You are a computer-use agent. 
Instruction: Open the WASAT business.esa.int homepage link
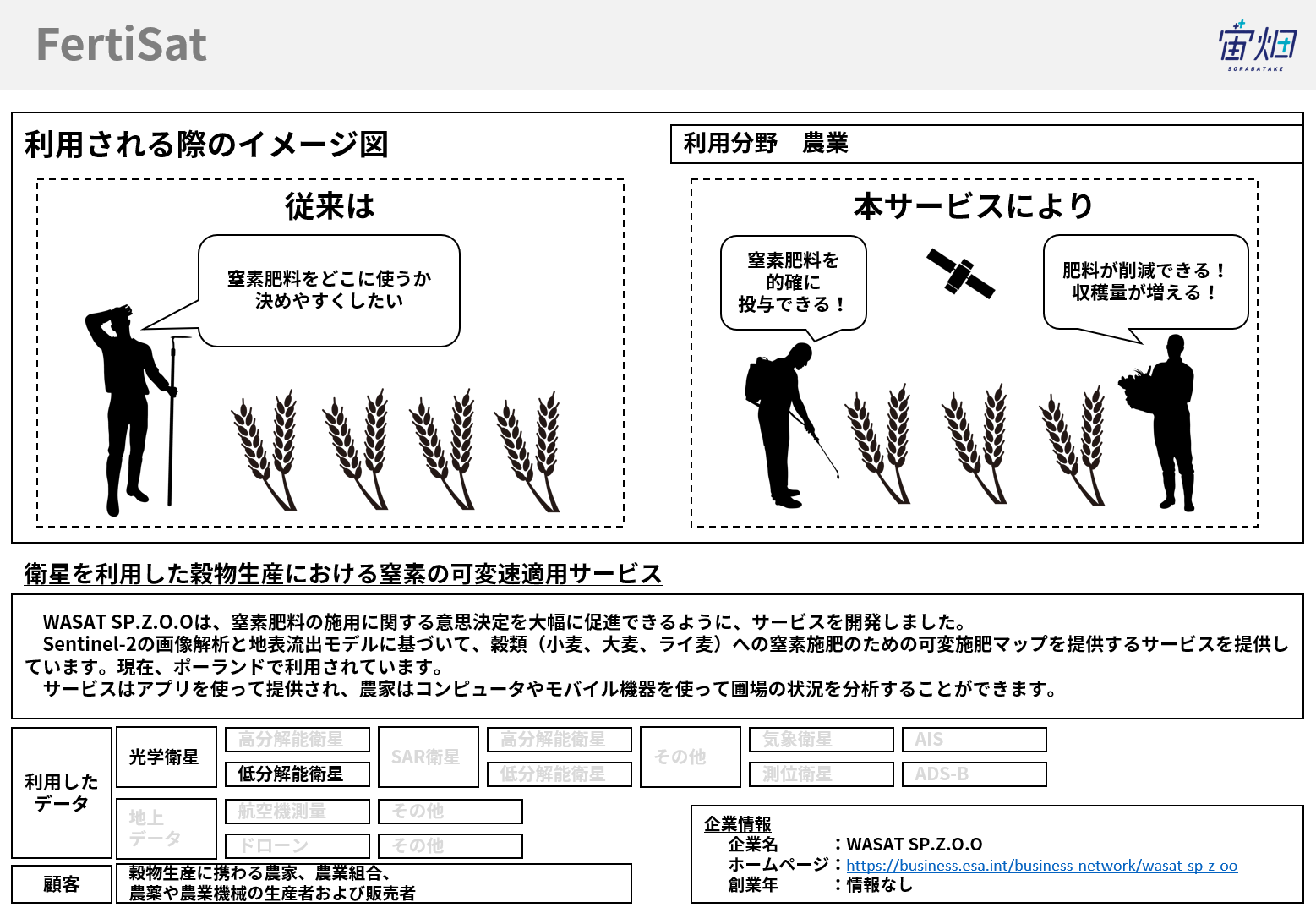1041,865
